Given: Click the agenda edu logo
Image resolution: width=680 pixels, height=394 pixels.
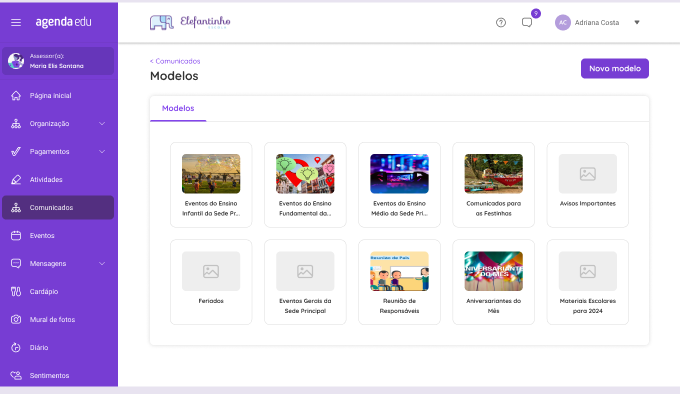Looking at the screenshot, I should (63, 22).
